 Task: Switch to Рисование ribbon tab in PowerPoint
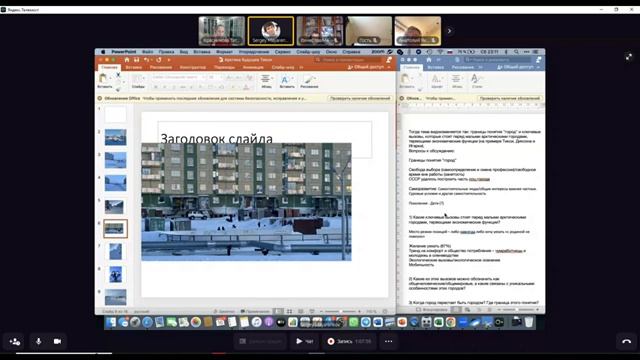point(160,67)
